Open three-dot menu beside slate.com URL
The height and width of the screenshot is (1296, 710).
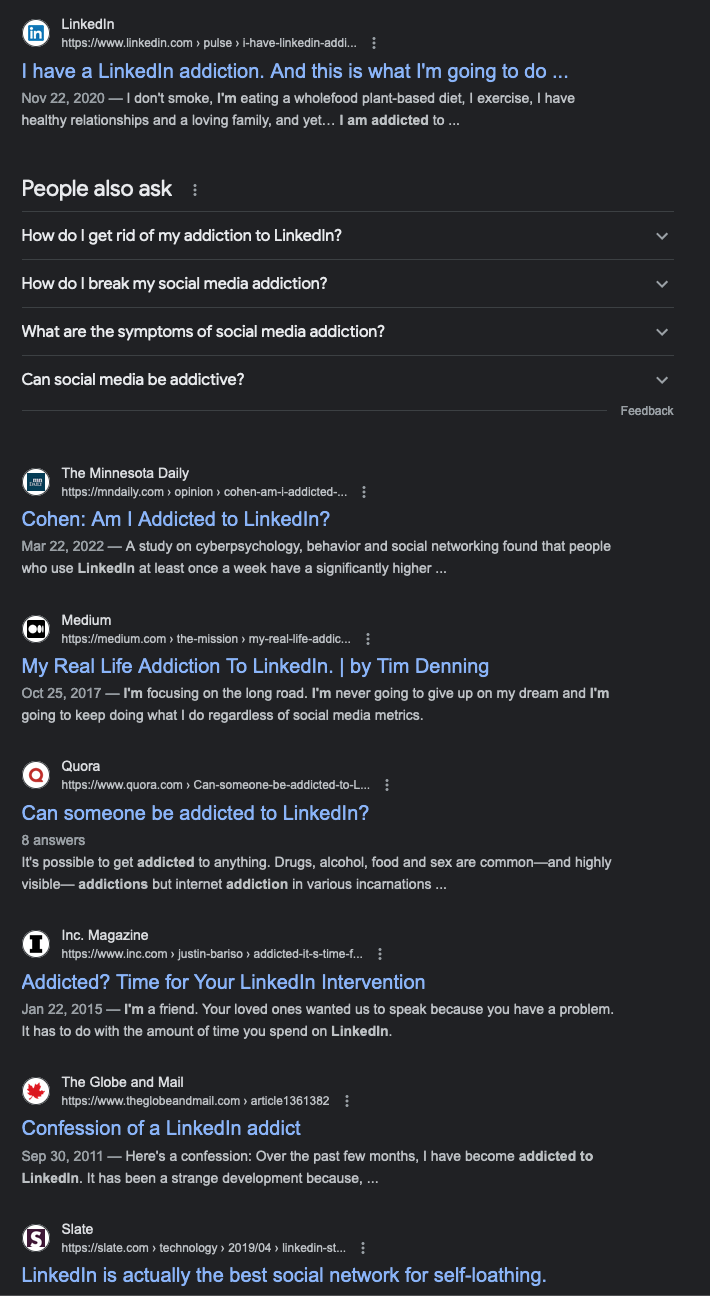pos(363,1248)
